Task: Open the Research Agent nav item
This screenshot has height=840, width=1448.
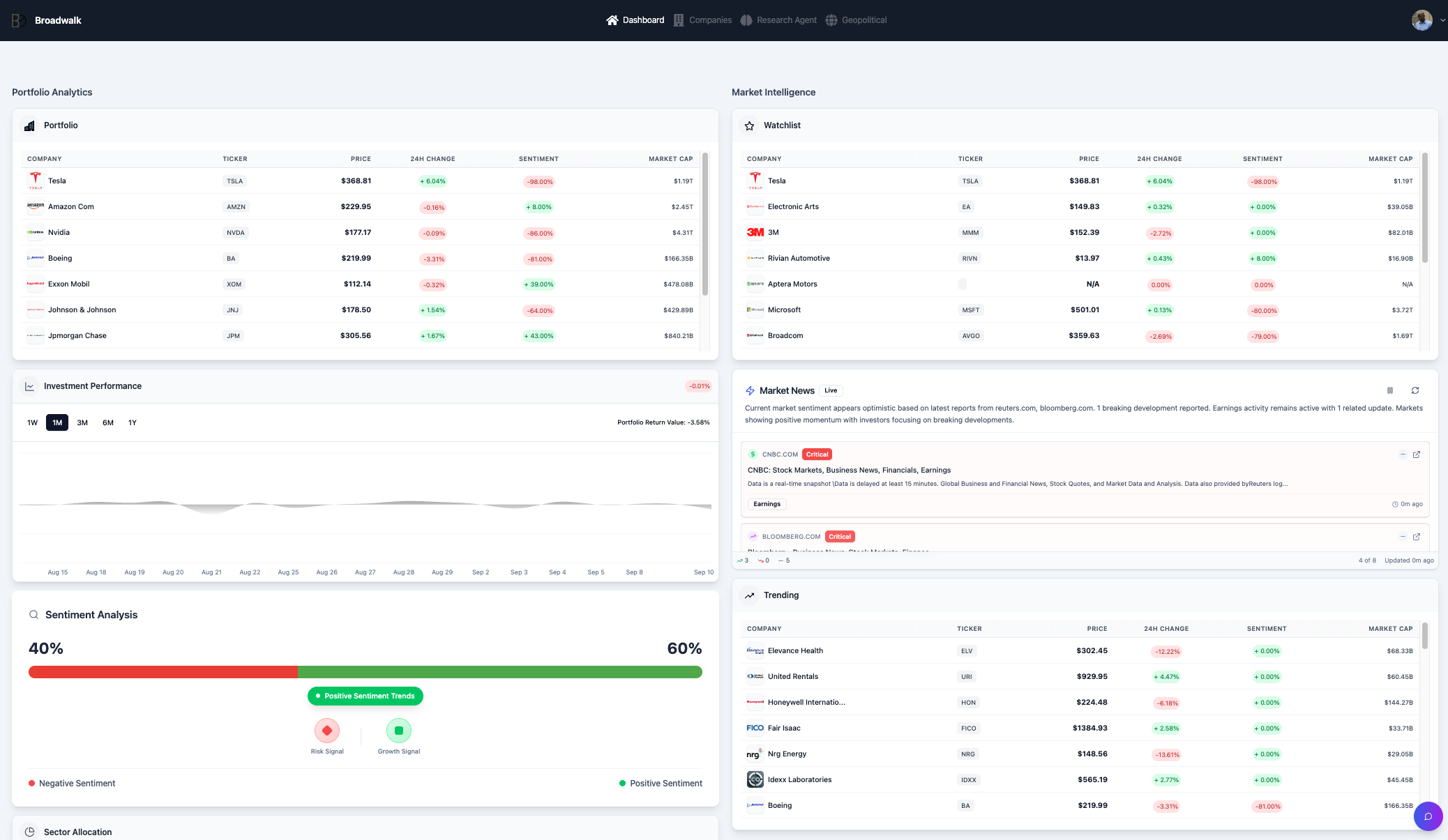Action: [778, 20]
